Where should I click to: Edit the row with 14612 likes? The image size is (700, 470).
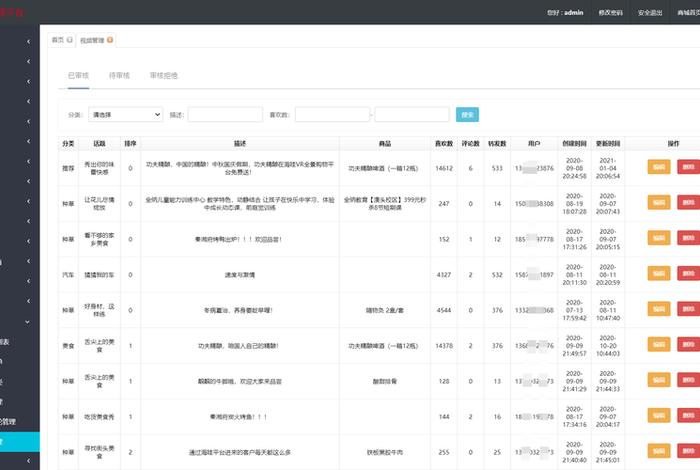[659, 167]
